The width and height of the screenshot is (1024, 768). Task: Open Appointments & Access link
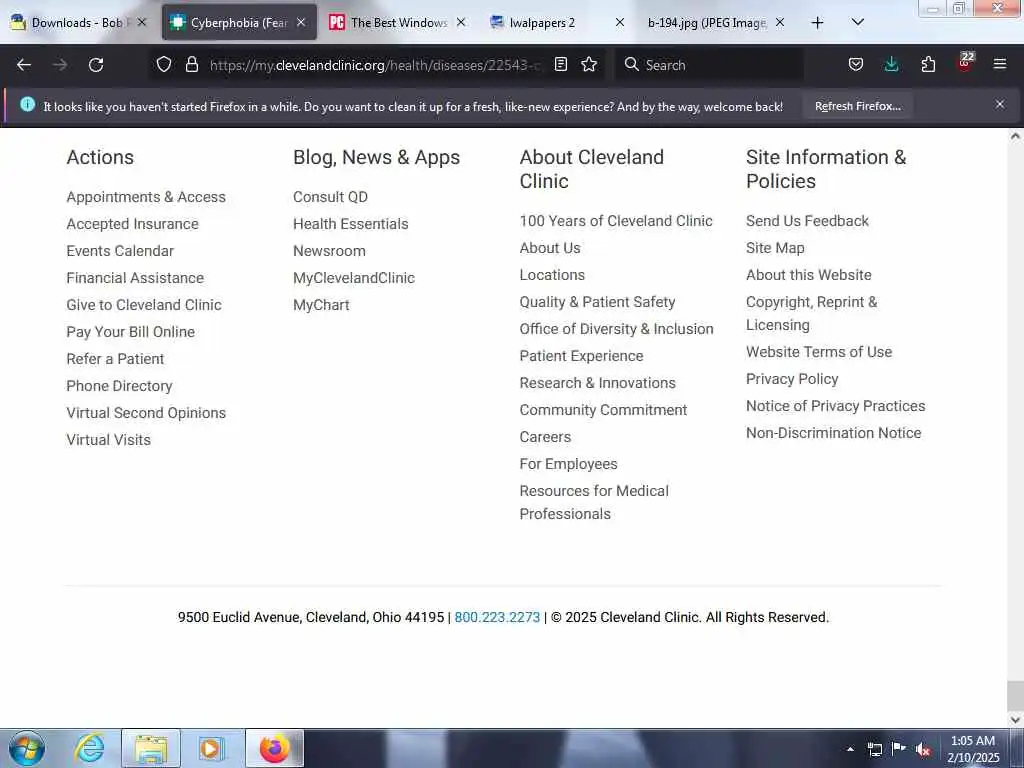pos(146,197)
